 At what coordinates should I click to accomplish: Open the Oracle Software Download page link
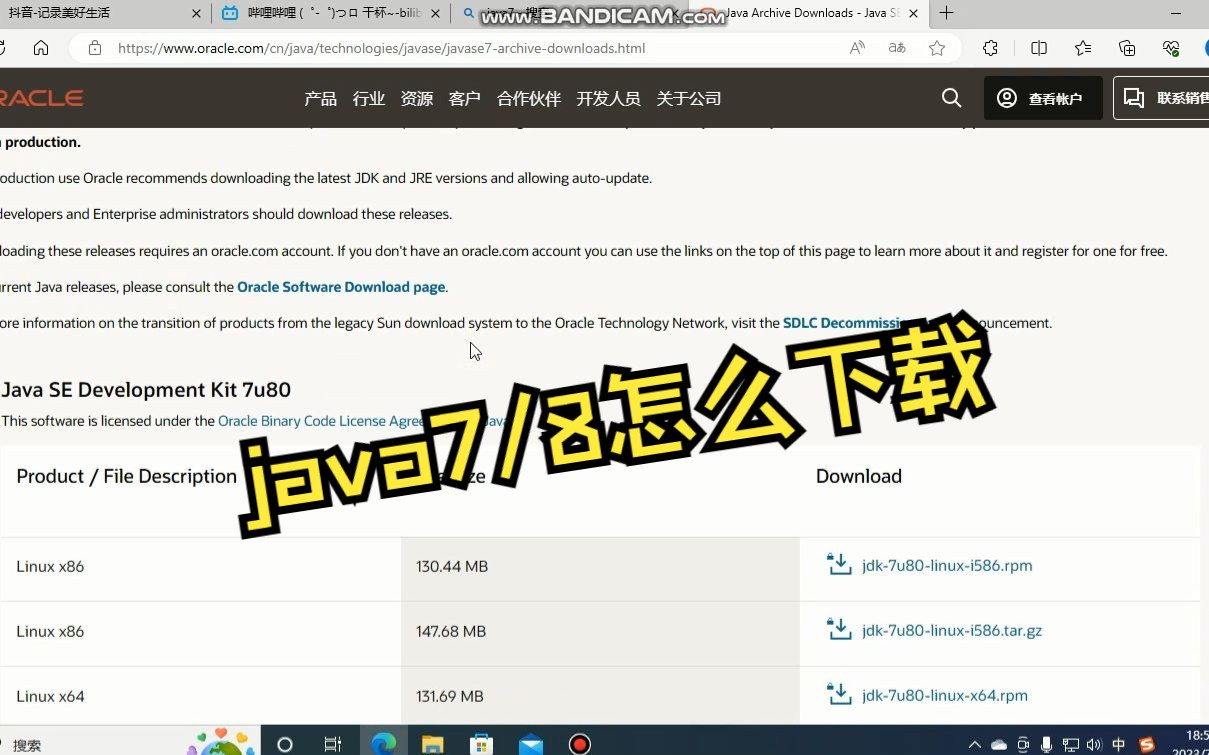(341, 287)
